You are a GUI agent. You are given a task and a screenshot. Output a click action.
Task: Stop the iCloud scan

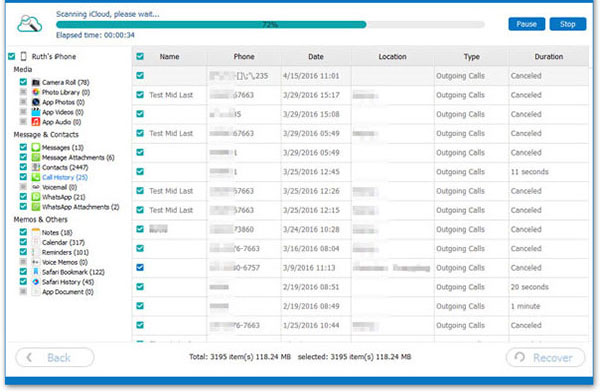coord(568,24)
